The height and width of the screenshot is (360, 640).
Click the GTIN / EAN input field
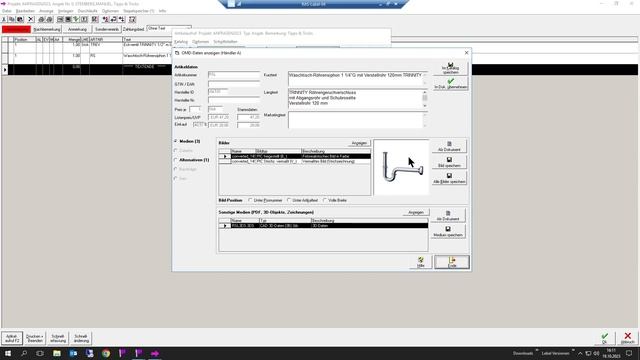click(234, 84)
